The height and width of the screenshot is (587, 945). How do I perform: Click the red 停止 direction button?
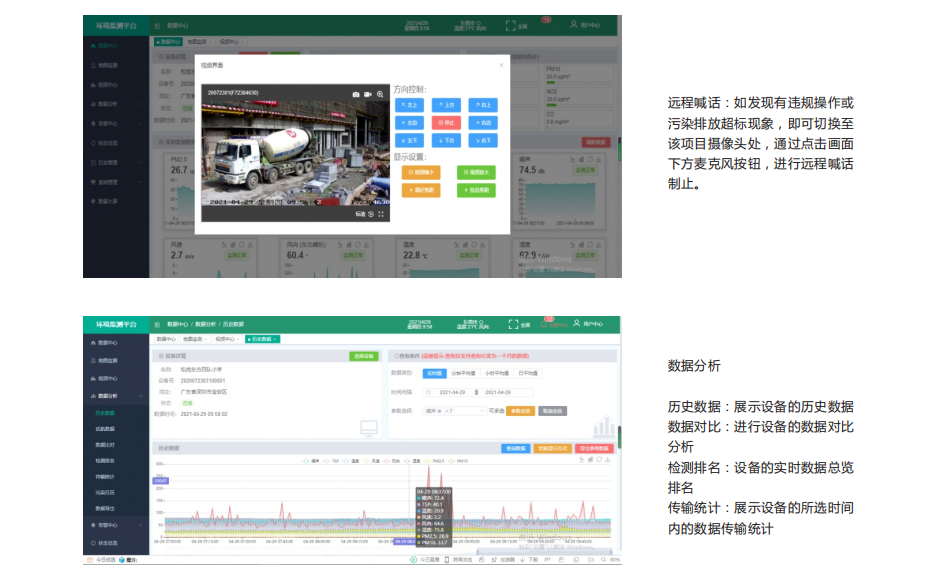(447, 123)
